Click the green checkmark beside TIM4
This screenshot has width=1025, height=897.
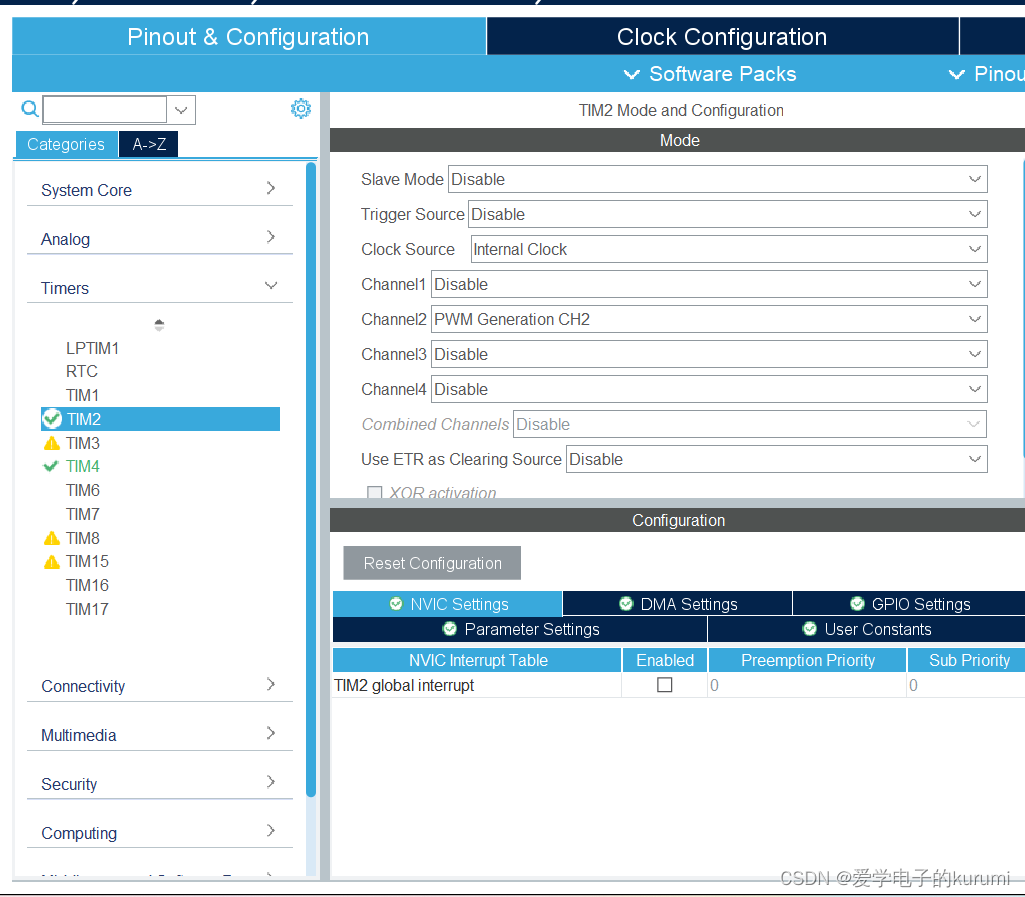pos(52,466)
